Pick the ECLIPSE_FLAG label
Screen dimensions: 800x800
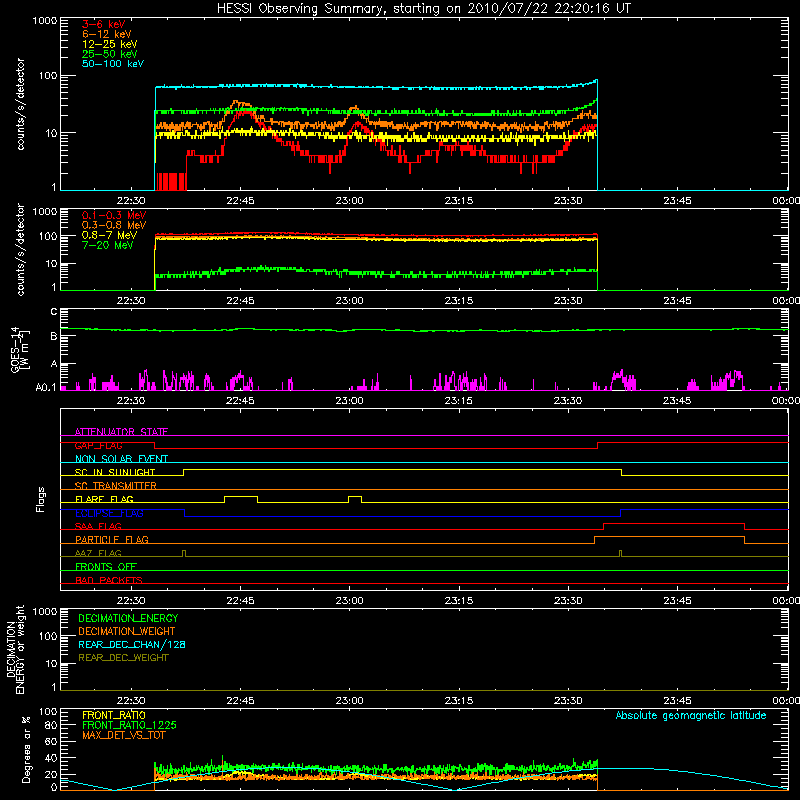[x=109, y=513]
